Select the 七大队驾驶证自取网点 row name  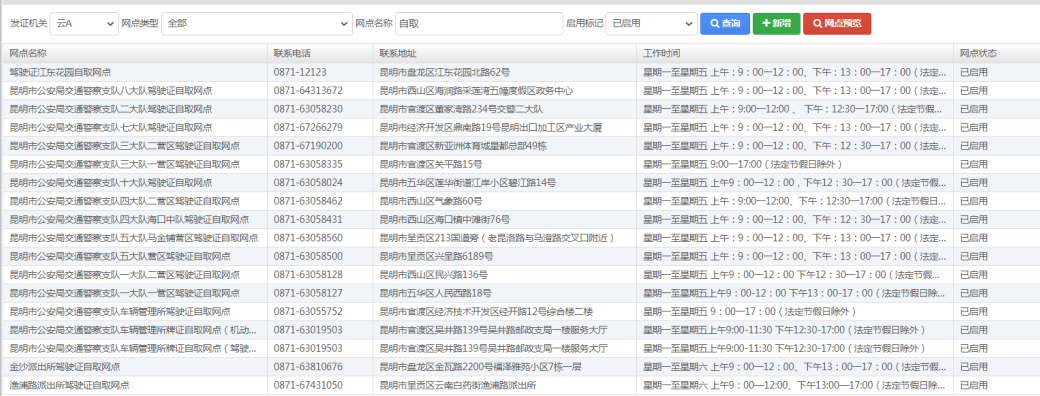[x=111, y=127]
